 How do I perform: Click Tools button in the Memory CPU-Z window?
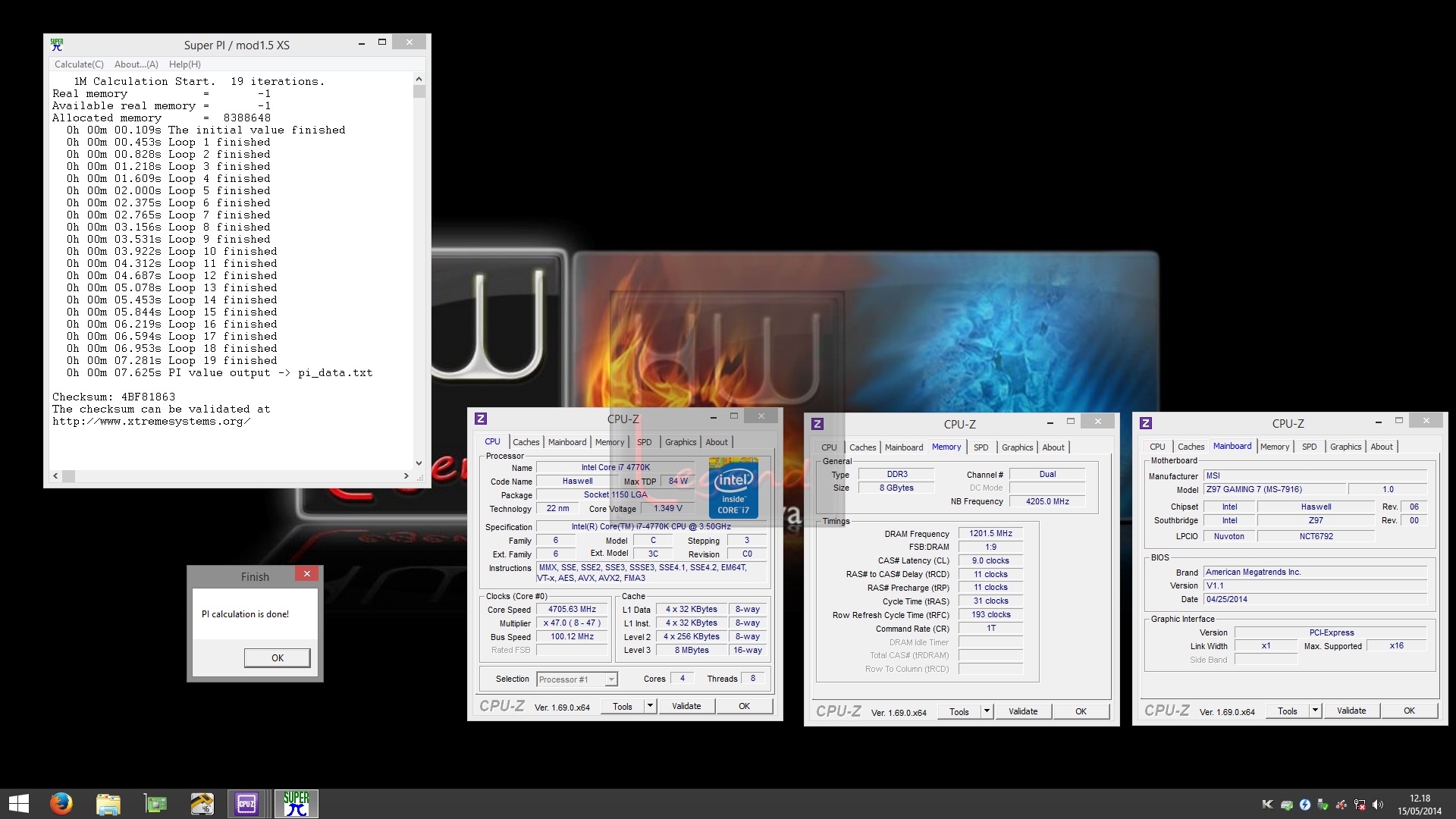pyautogui.click(x=959, y=711)
